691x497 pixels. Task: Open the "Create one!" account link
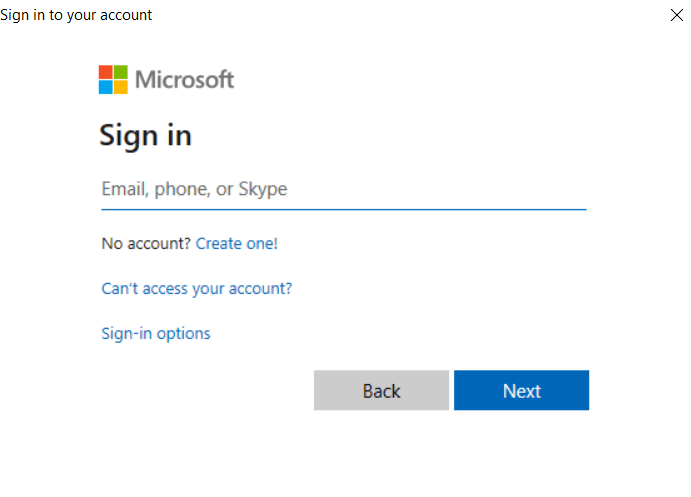click(237, 243)
